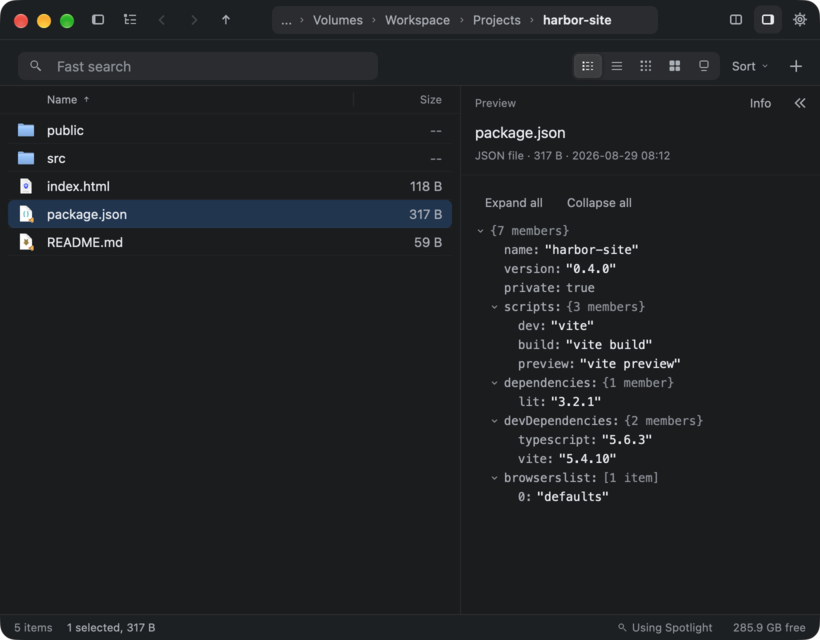
Task: Switch to the Info tab
Action: (x=760, y=104)
